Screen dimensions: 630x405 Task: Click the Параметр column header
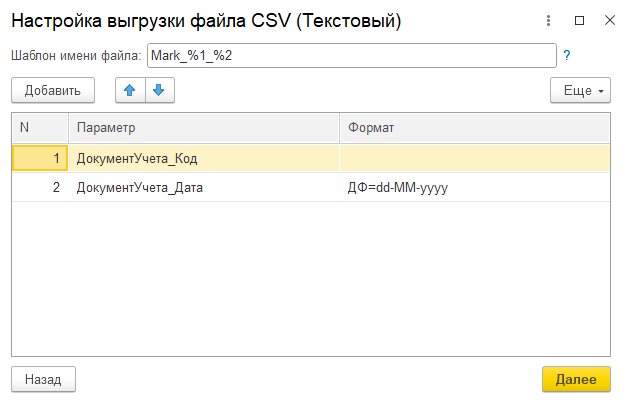[x=204, y=128]
